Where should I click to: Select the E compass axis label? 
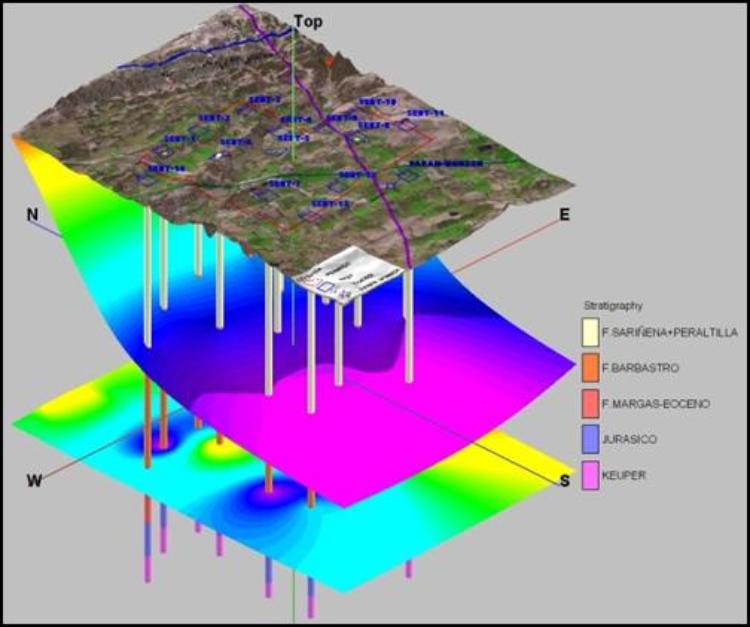click(x=565, y=215)
